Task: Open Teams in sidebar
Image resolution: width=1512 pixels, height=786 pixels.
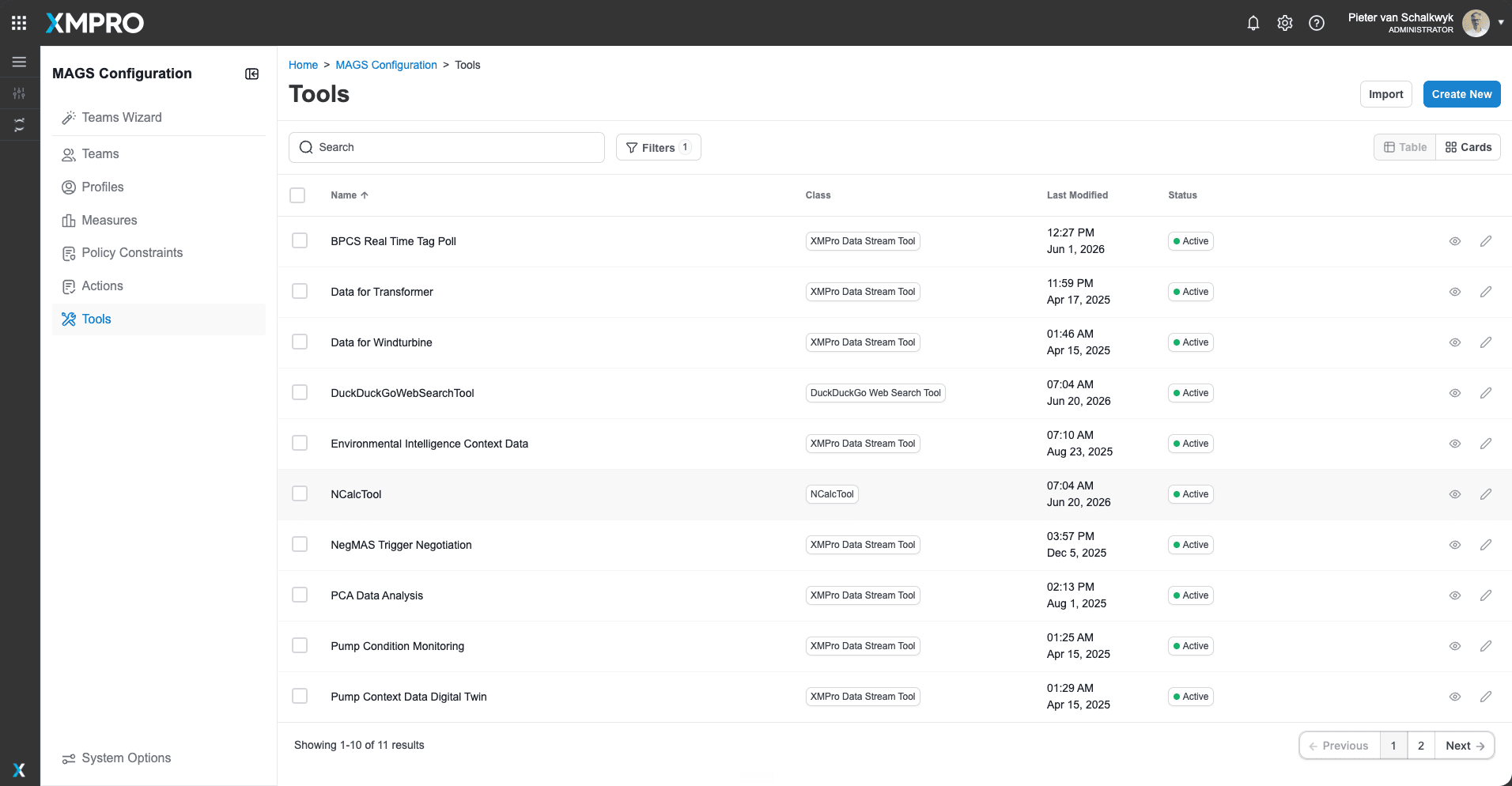Action: coord(158,154)
